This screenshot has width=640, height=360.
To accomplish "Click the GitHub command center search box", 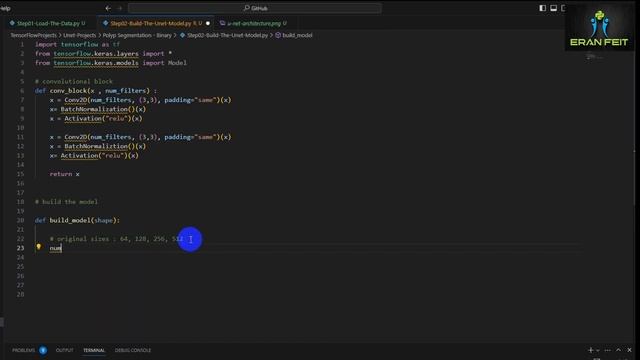I will coord(255,8).
